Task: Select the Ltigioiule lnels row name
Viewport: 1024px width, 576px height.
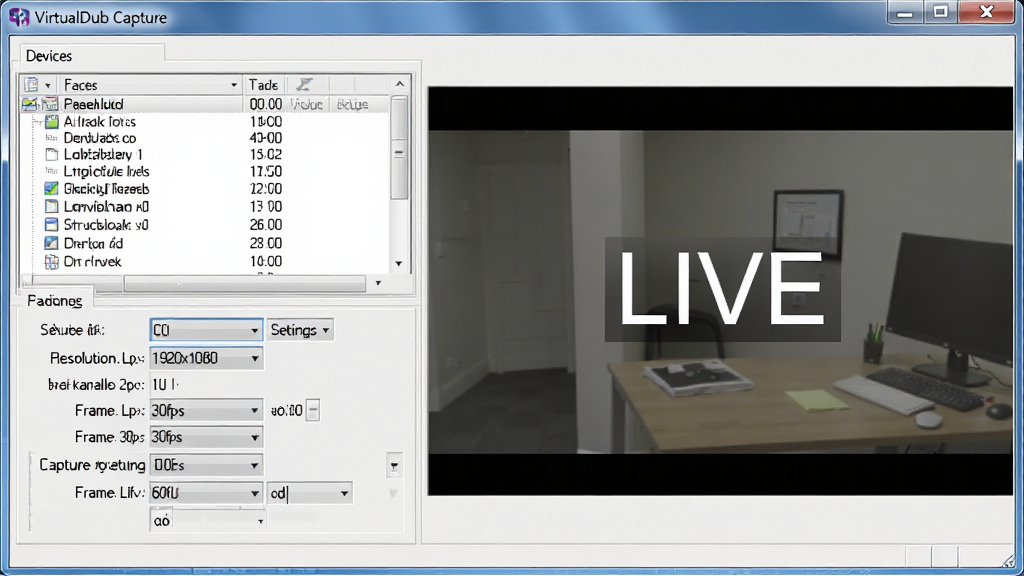Action: (x=106, y=172)
